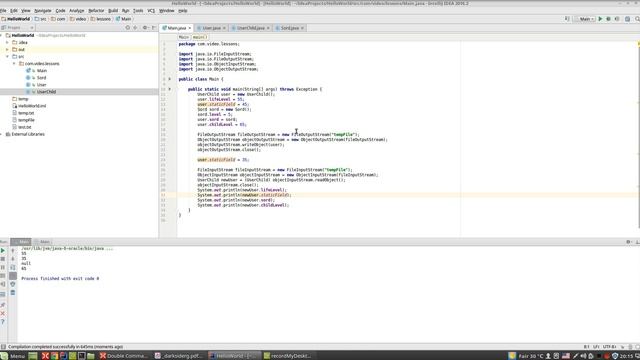Expand the out folder

7,49
